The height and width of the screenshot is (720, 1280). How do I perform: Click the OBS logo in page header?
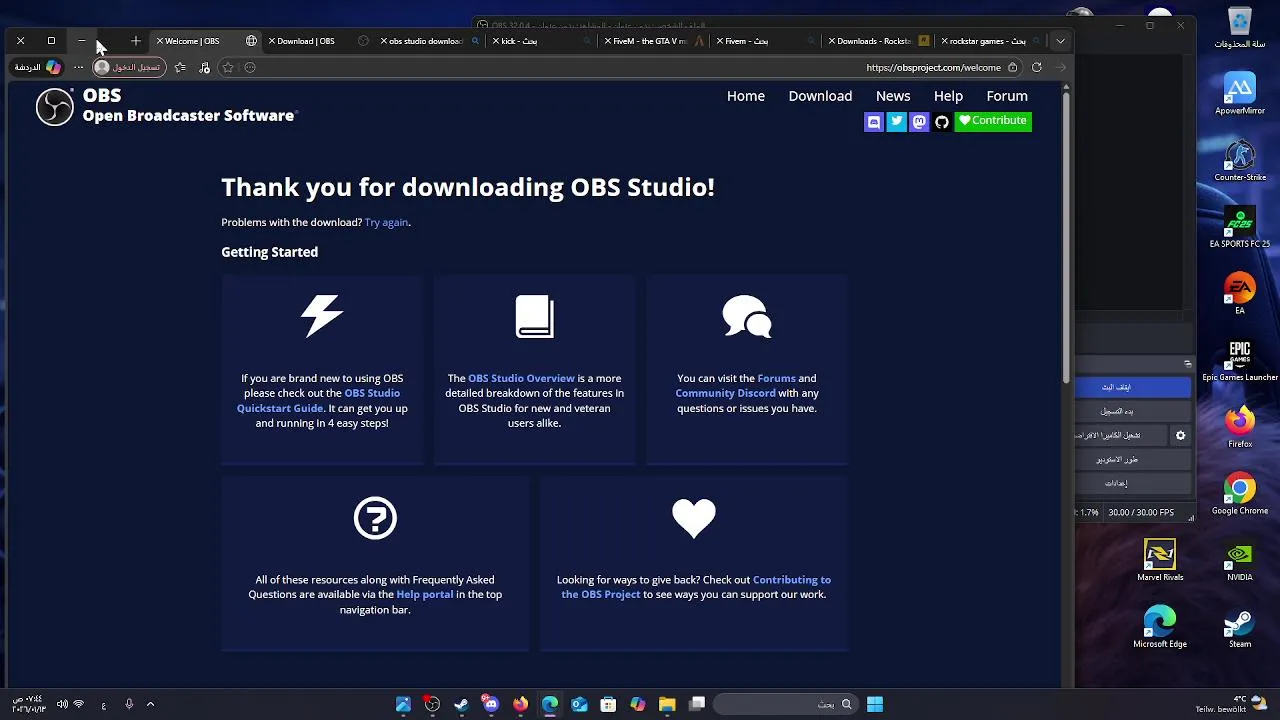[x=55, y=106]
